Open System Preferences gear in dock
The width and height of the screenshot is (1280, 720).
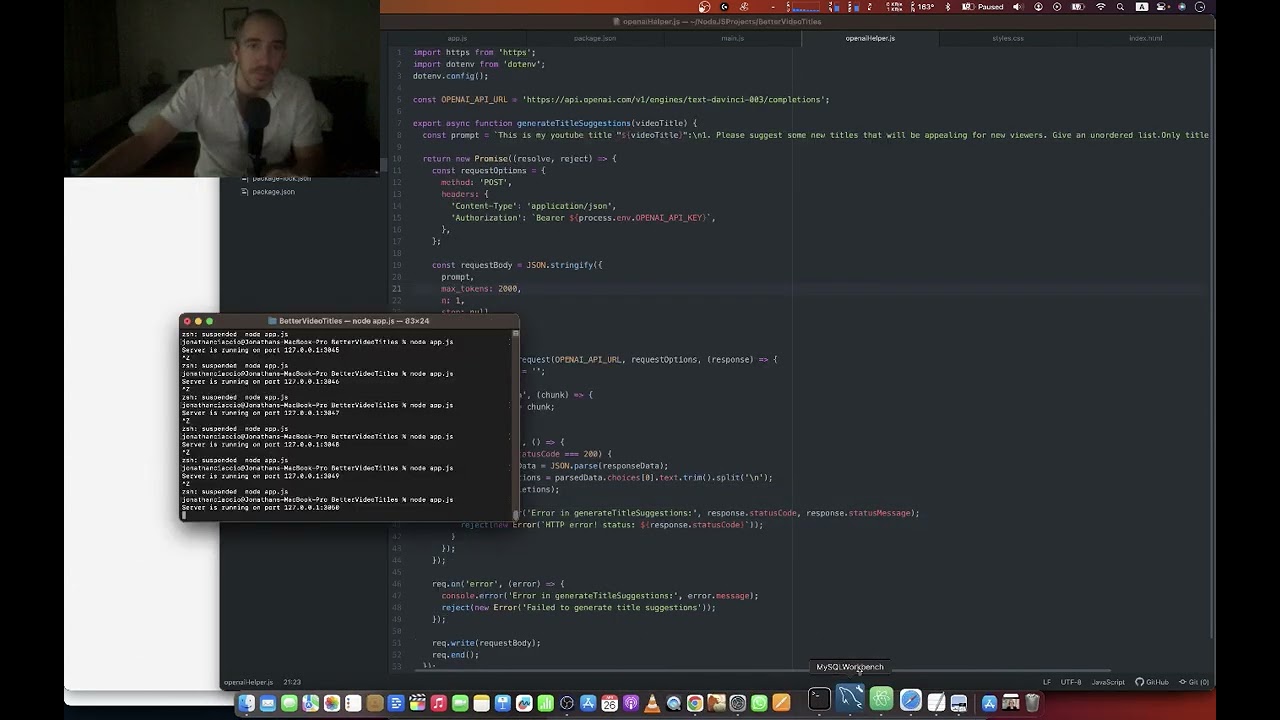pyautogui.click(x=737, y=703)
